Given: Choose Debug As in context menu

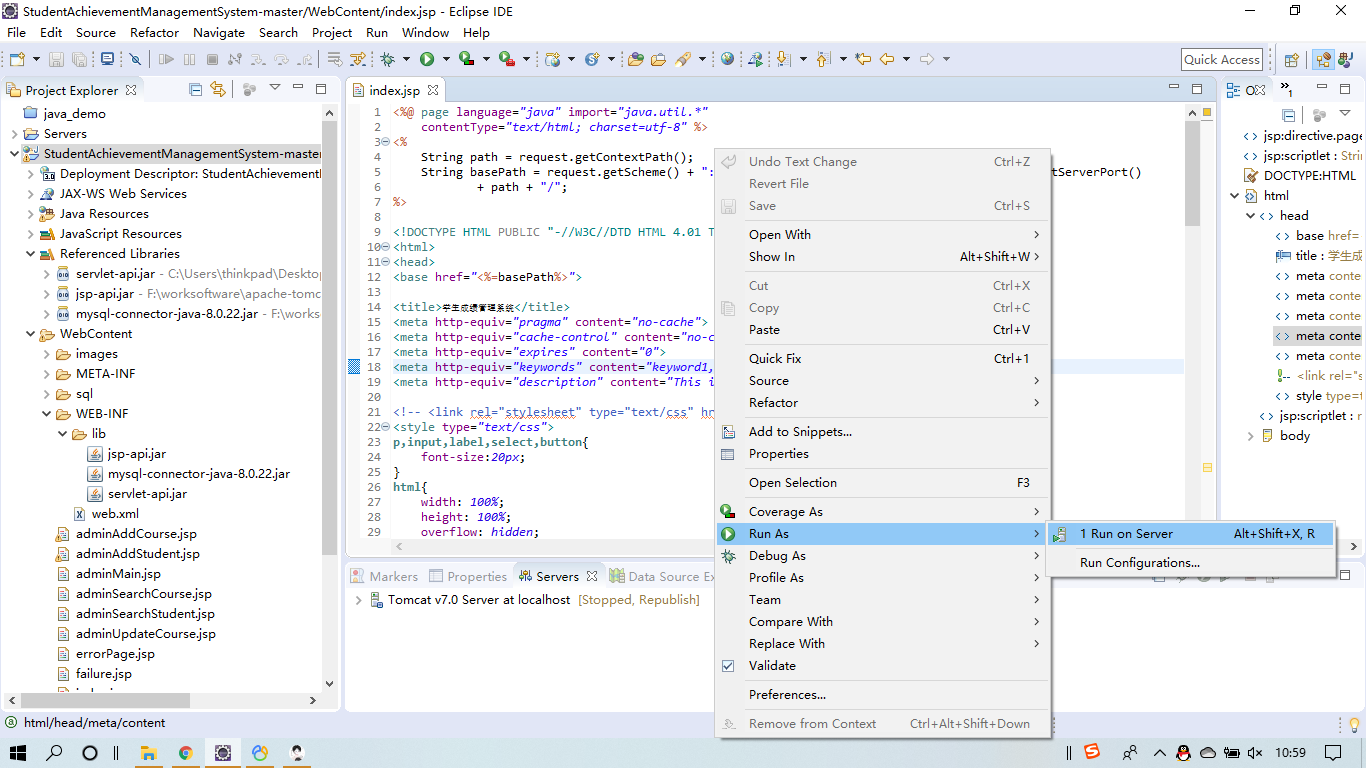Looking at the screenshot, I should 777,556.
